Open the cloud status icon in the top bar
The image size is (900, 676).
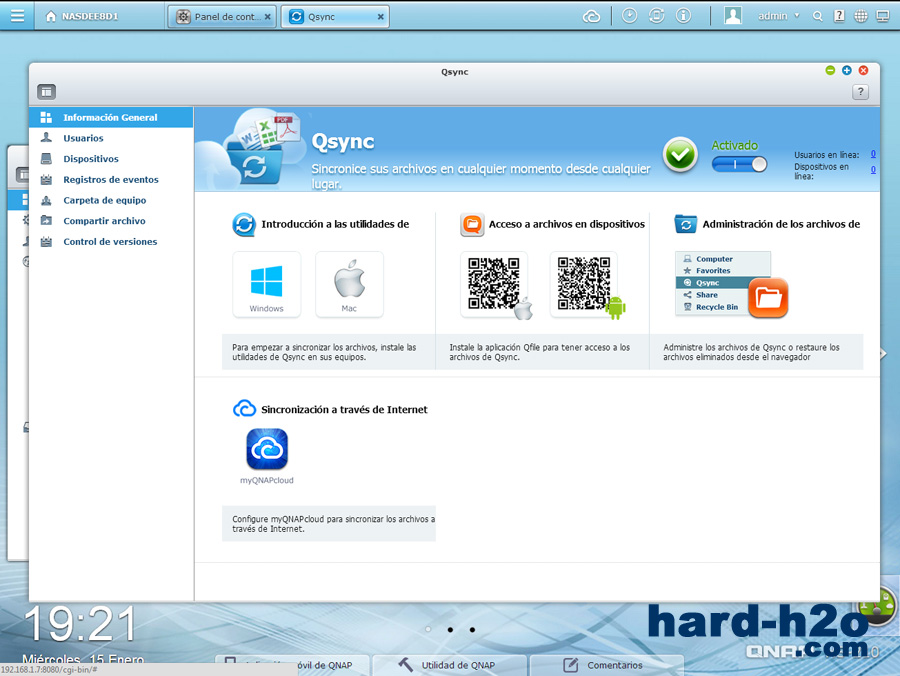coord(591,17)
